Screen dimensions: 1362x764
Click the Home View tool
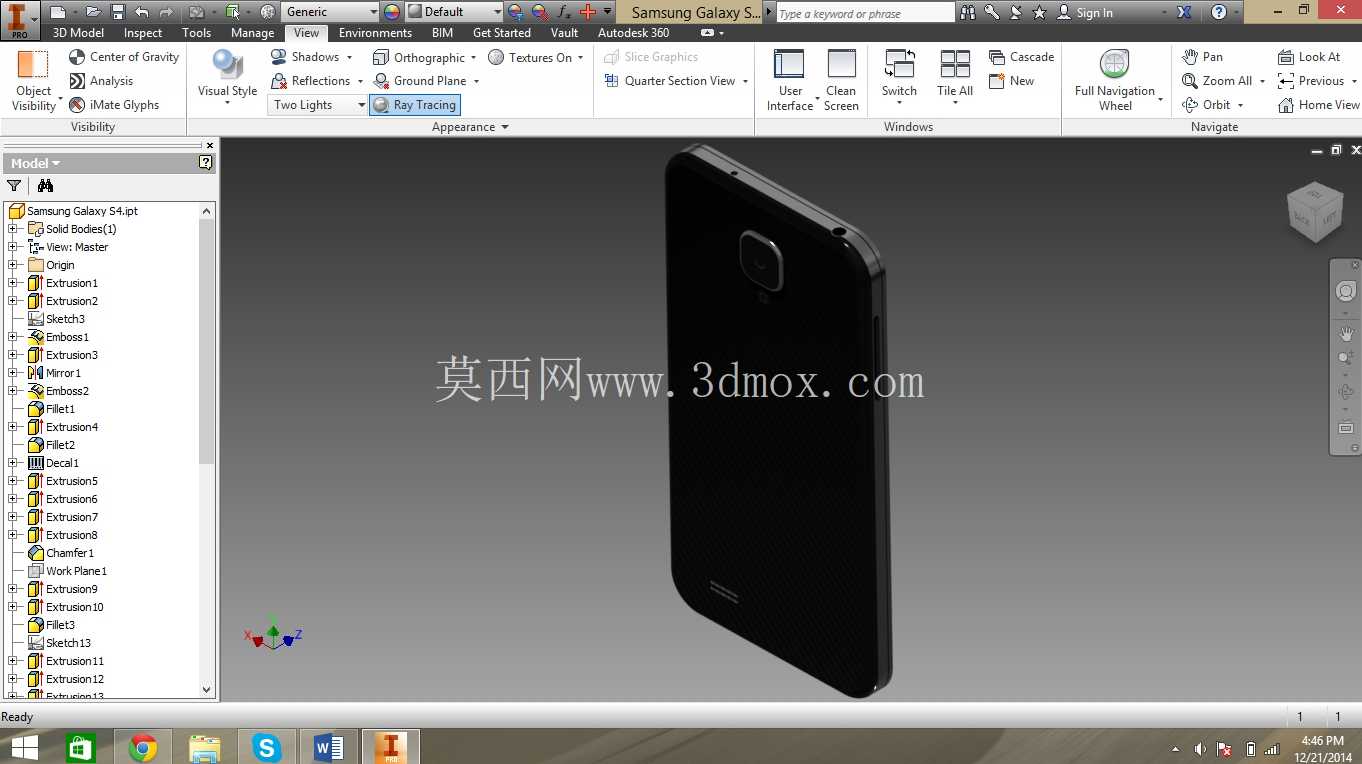pos(1318,105)
